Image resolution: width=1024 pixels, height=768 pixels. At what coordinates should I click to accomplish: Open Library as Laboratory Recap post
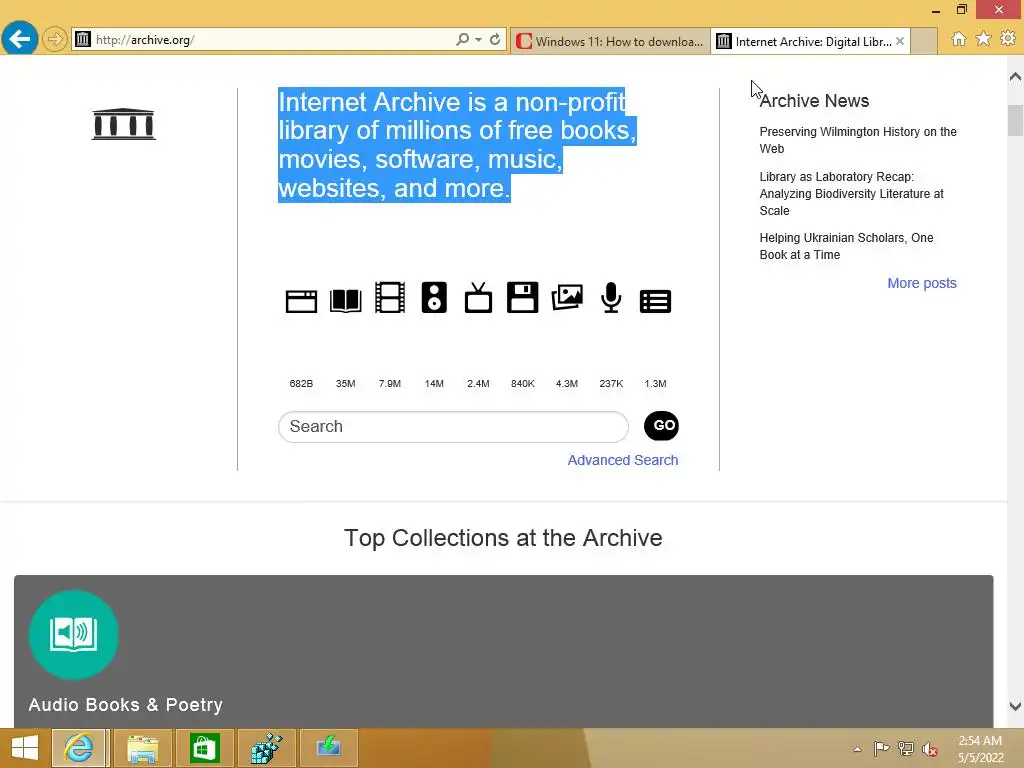click(x=851, y=193)
